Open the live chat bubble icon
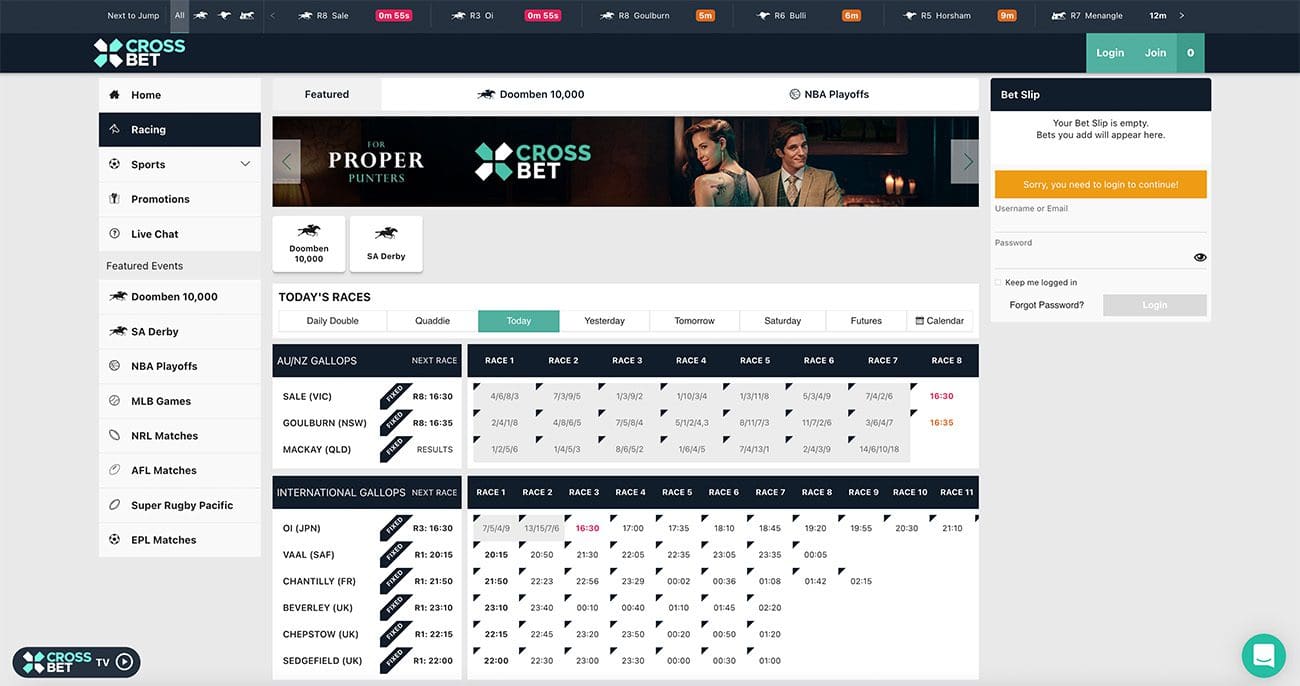Viewport: 1300px width, 686px height. tap(1263, 656)
